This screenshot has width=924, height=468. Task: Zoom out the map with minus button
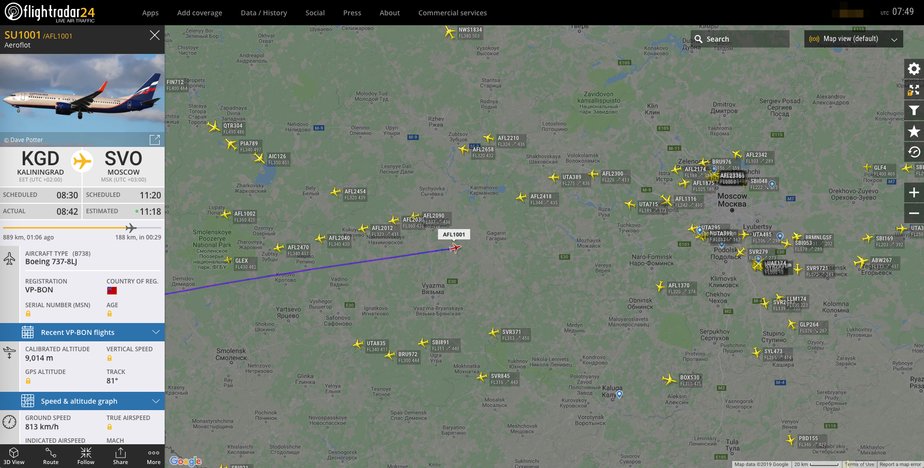tap(913, 213)
